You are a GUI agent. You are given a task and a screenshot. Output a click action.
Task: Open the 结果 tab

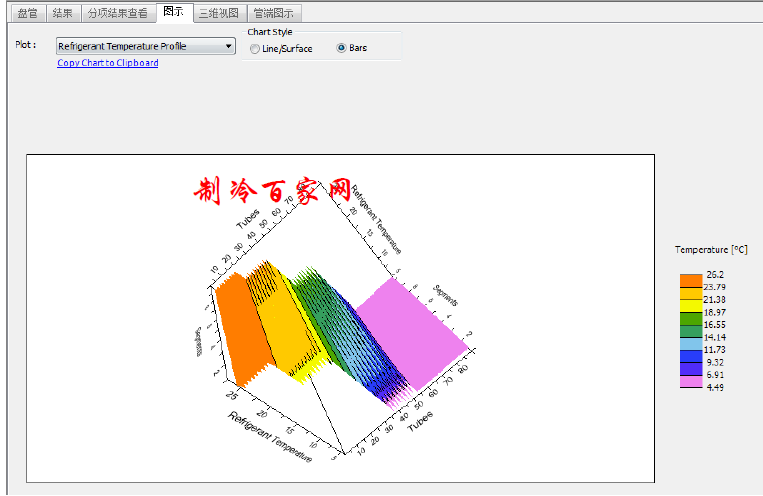(62, 13)
